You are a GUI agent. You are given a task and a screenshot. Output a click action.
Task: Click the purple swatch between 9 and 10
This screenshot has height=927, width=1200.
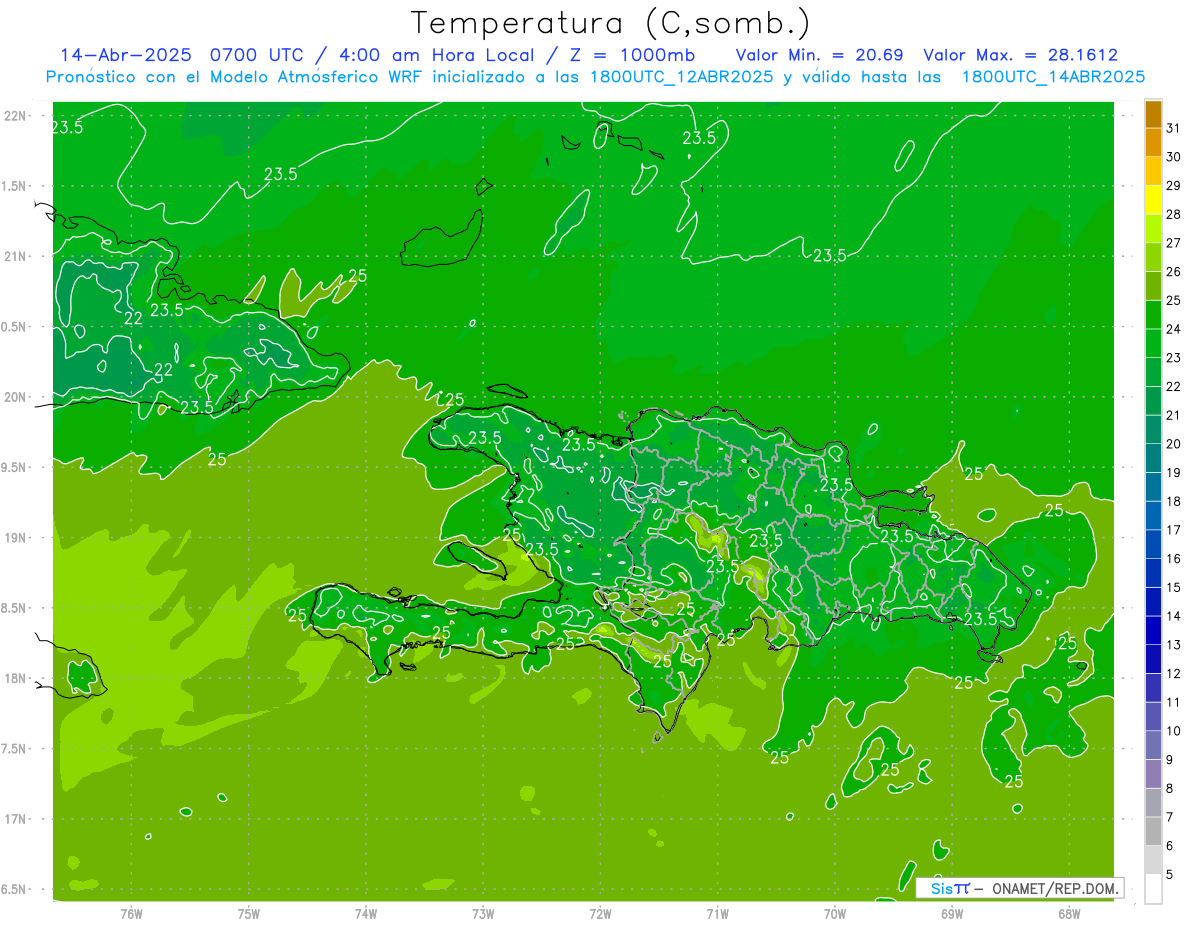click(x=1154, y=746)
